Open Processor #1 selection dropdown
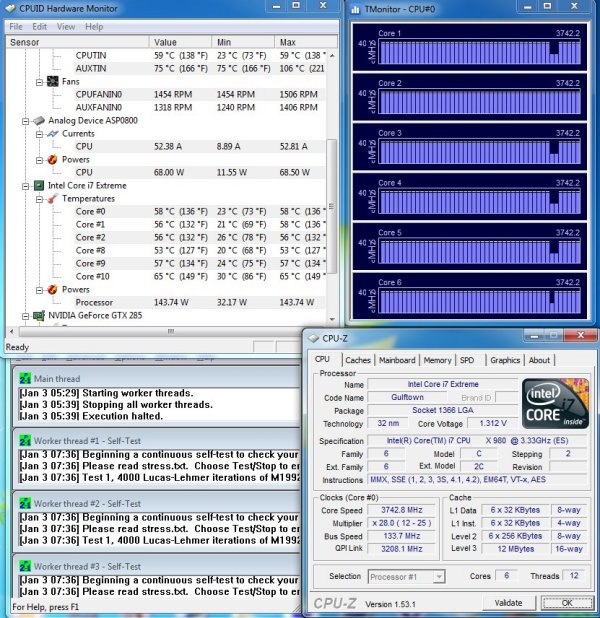 tap(406, 577)
